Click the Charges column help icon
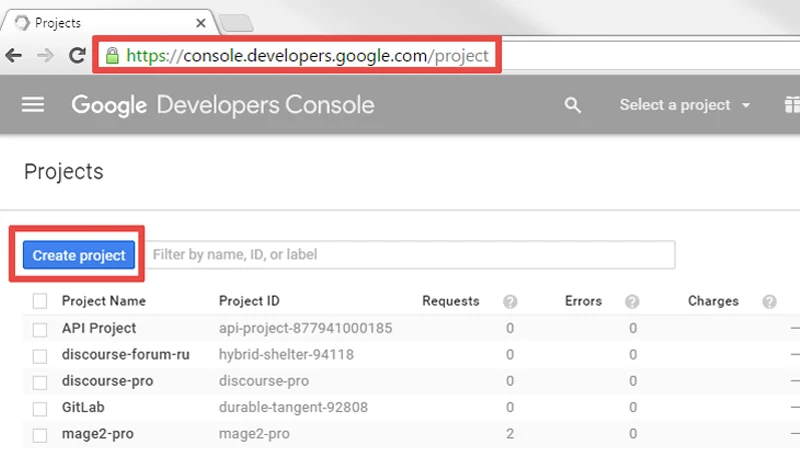This screenshot has height=450, width=800. [769, 301]
